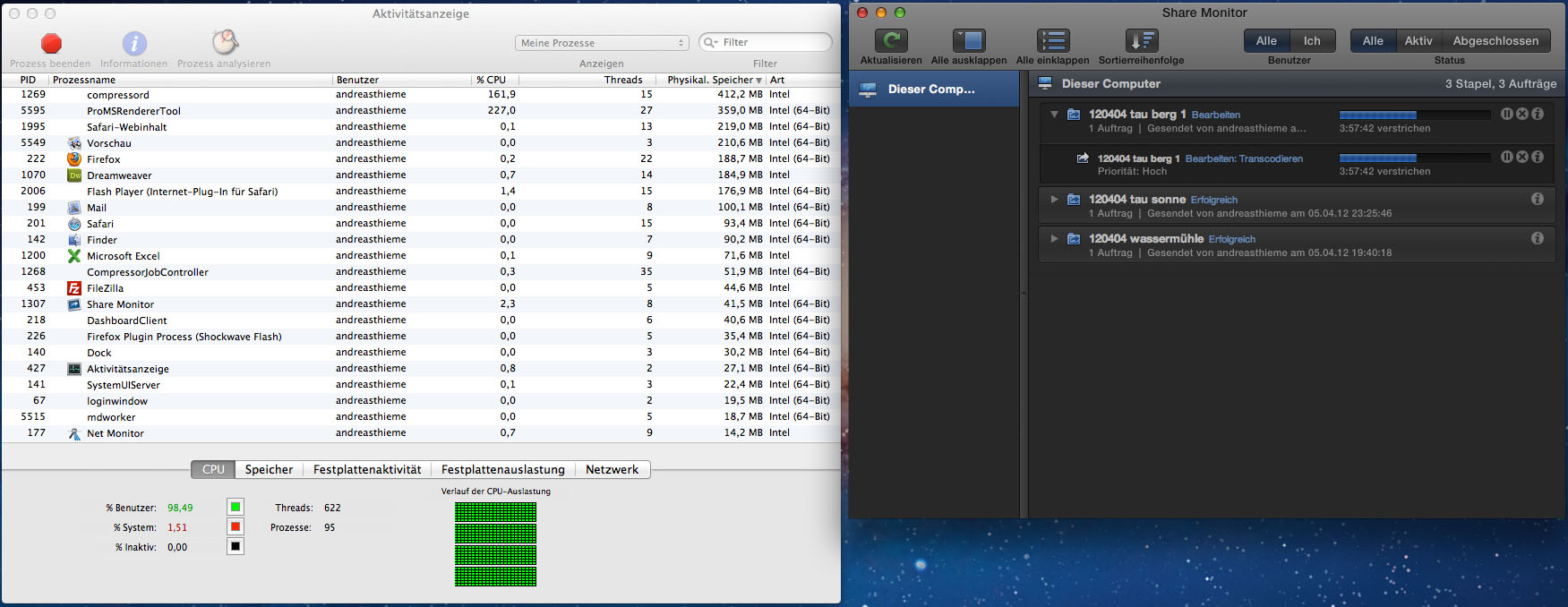Screen dimensions: 1568x607
Task: Click the magnifier icon in Filter field
Action: tap(711, 42)
